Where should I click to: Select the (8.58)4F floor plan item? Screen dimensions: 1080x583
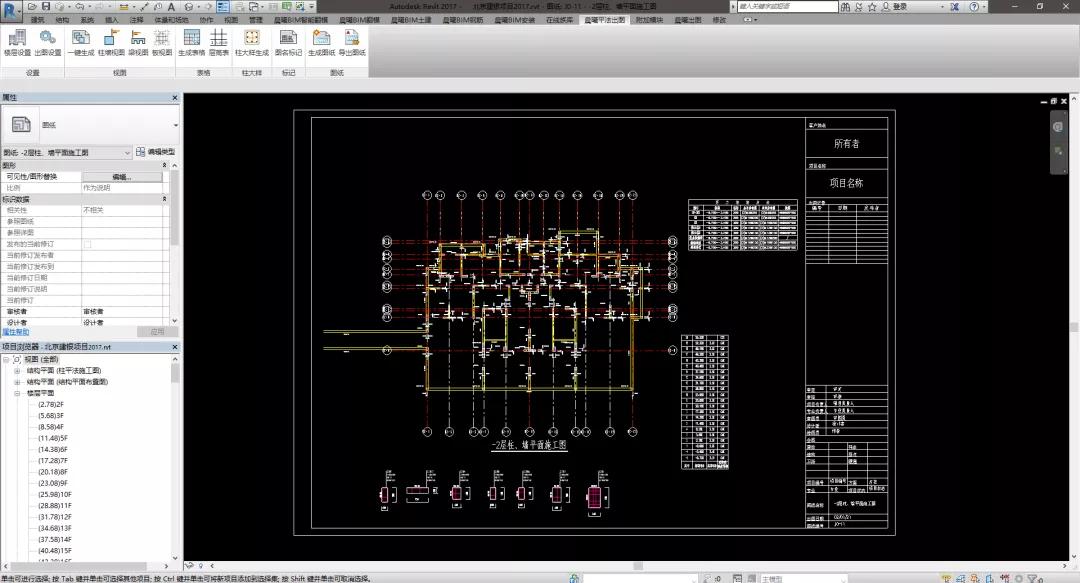(x=51, y=427)
